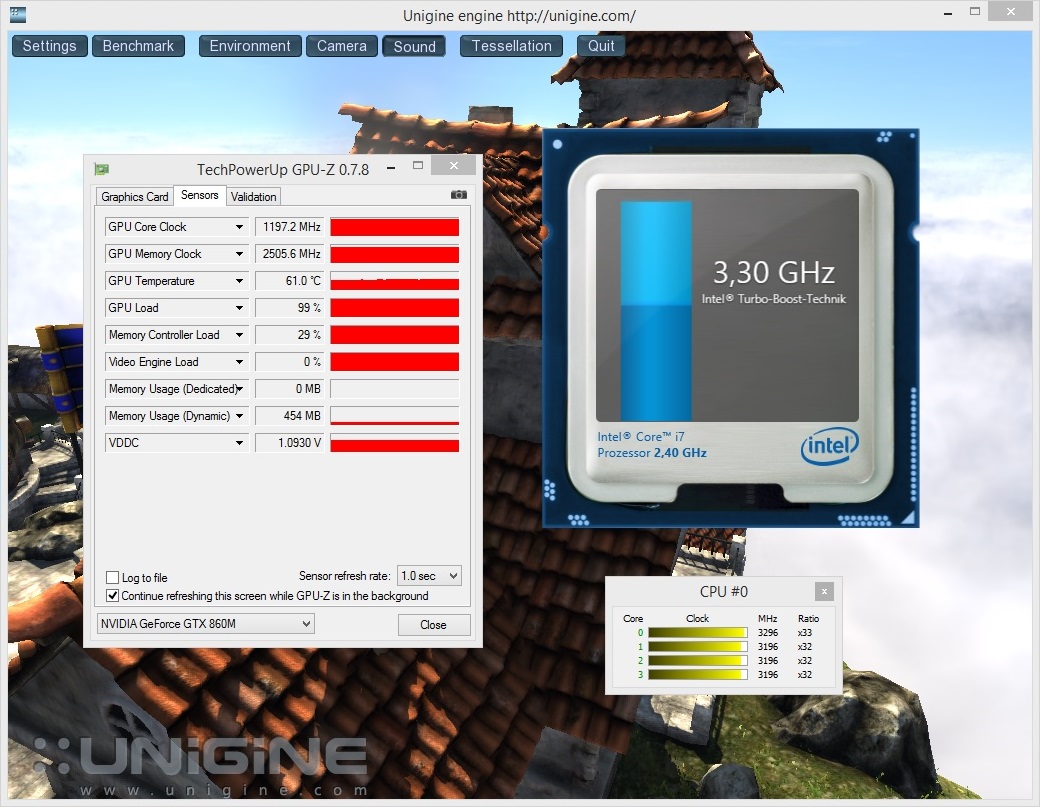Click the x33 ratio value
1040x807 pixels.
point(805,633)
